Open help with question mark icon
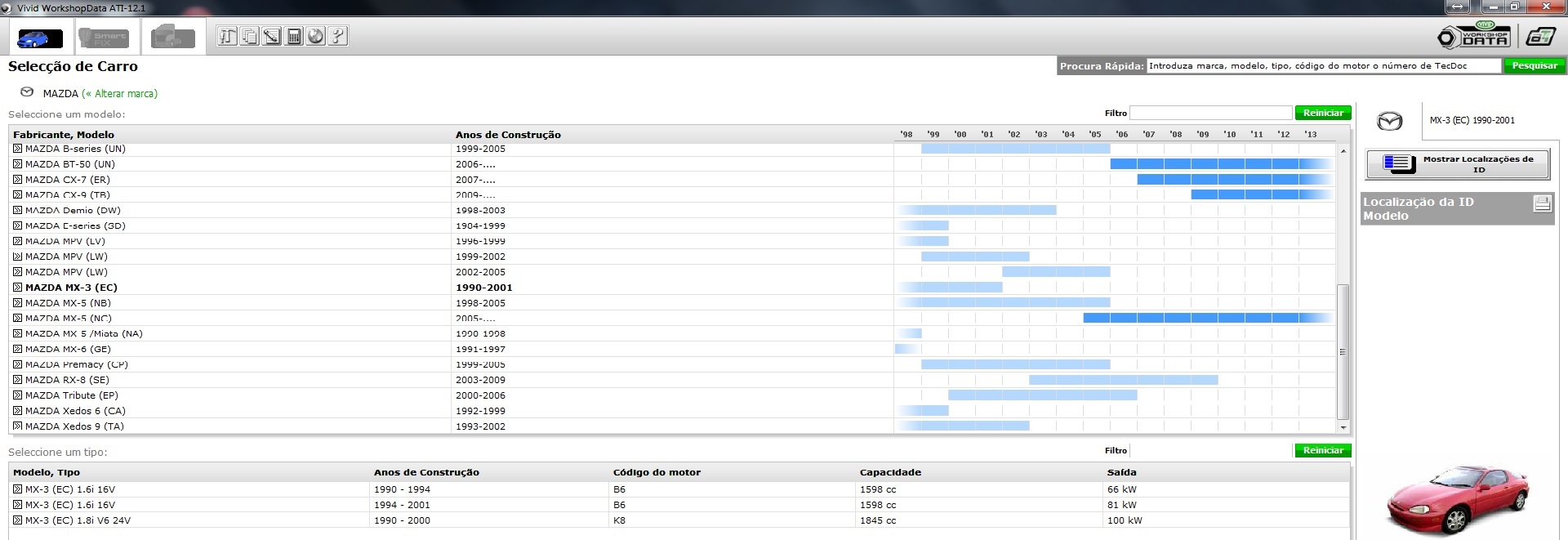Image resolution: width=1568 pixels, height=540 pixels. pos(338,36)
